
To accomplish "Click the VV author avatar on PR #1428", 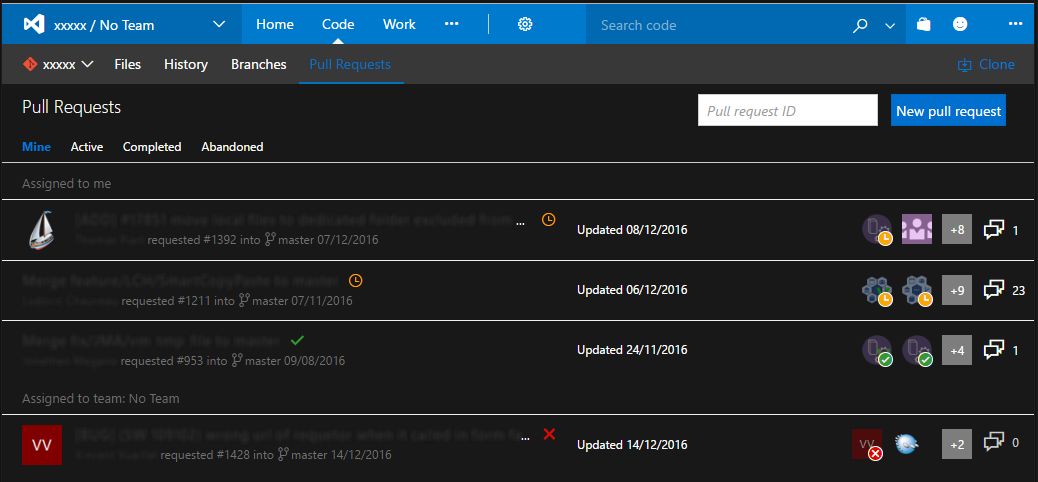I will coord(42,445).
